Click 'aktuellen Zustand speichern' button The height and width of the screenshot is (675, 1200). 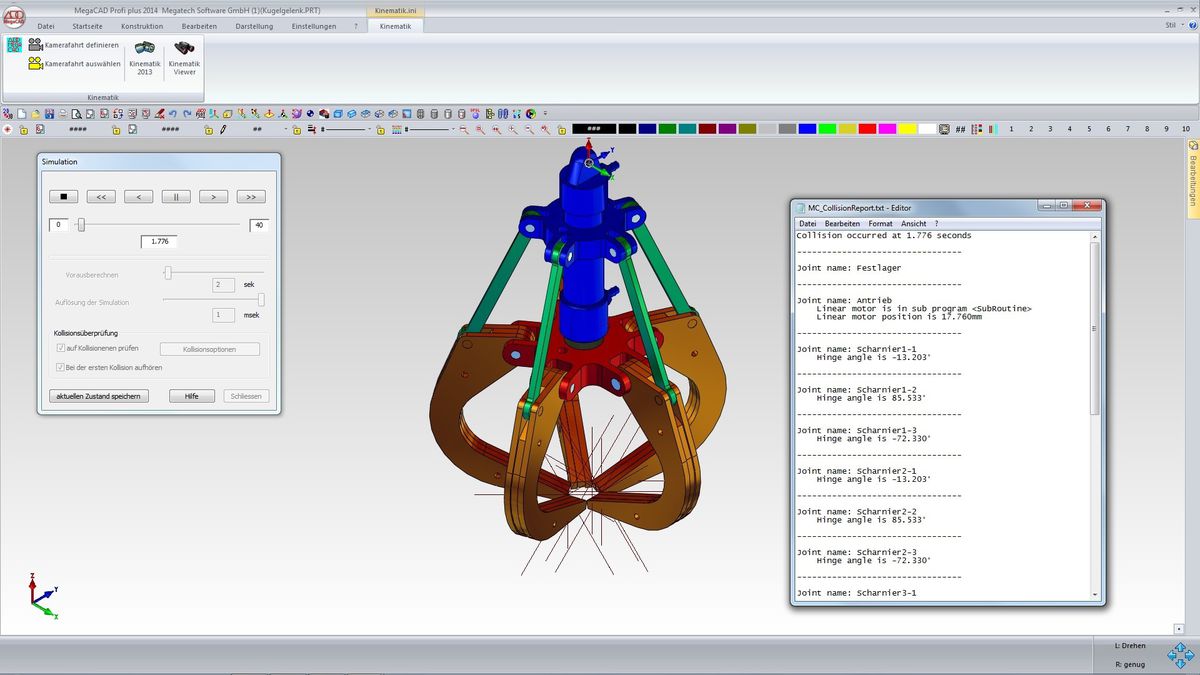pos(99,396)
